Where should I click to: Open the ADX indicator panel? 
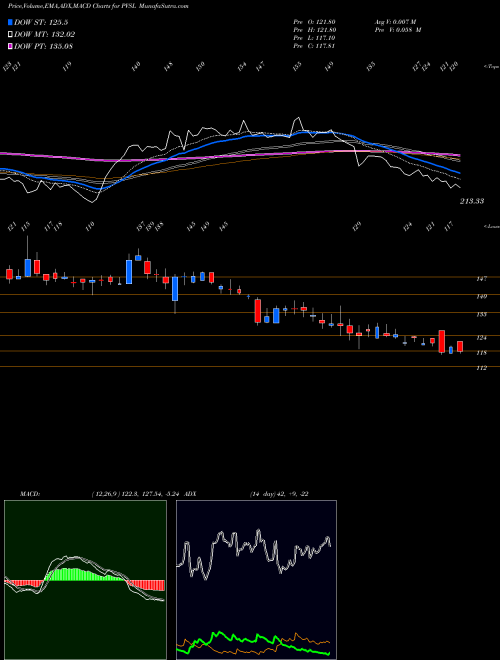(256, 580)
